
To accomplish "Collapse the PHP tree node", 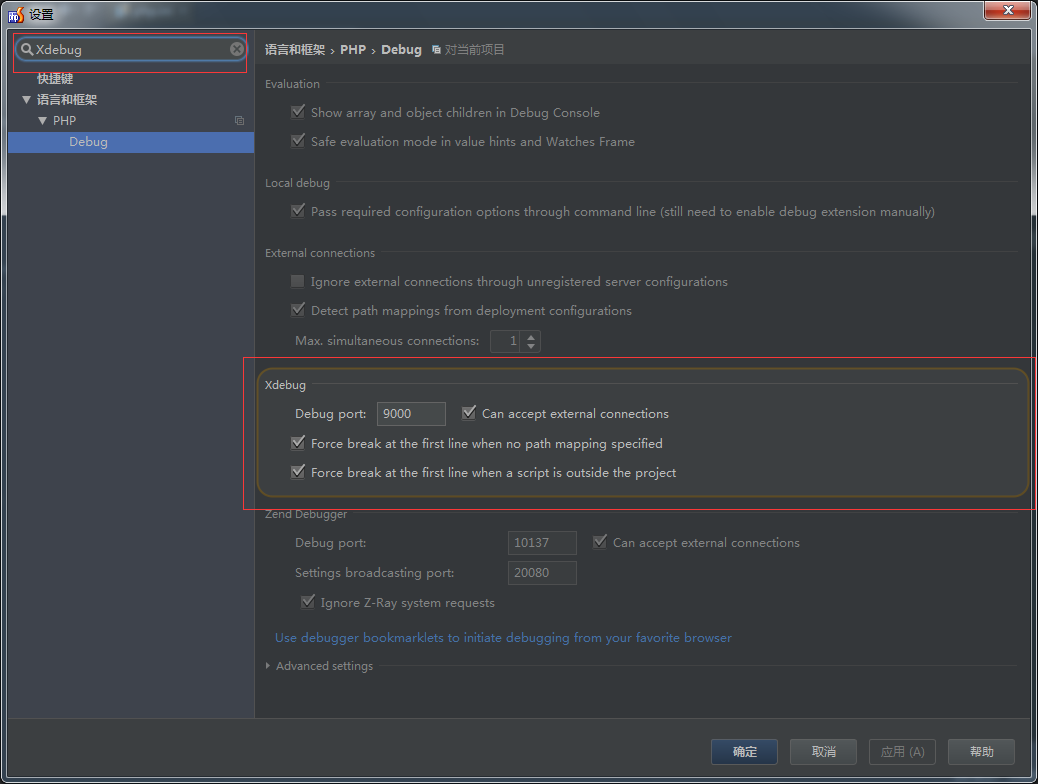I will tap(43, 121).
